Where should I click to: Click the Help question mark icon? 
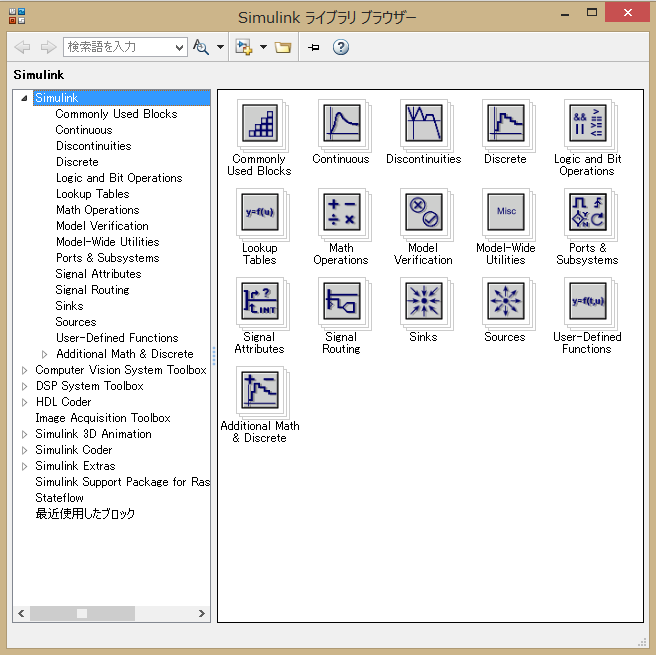click(341, 47)
